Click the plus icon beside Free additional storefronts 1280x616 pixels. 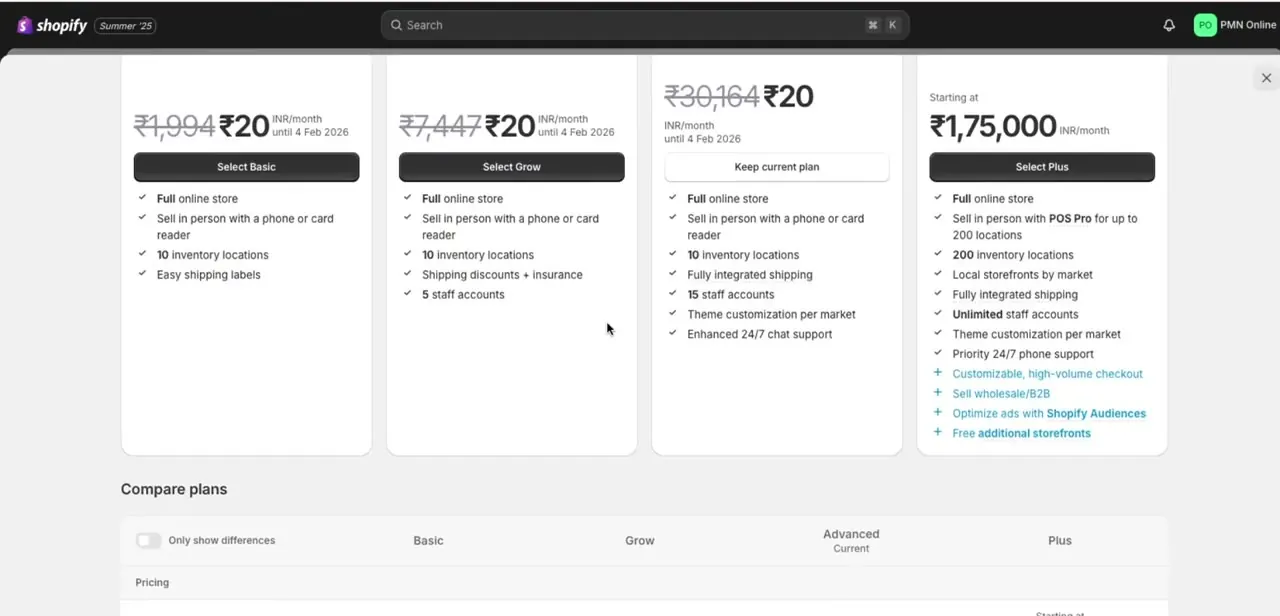tap(937, 433)
